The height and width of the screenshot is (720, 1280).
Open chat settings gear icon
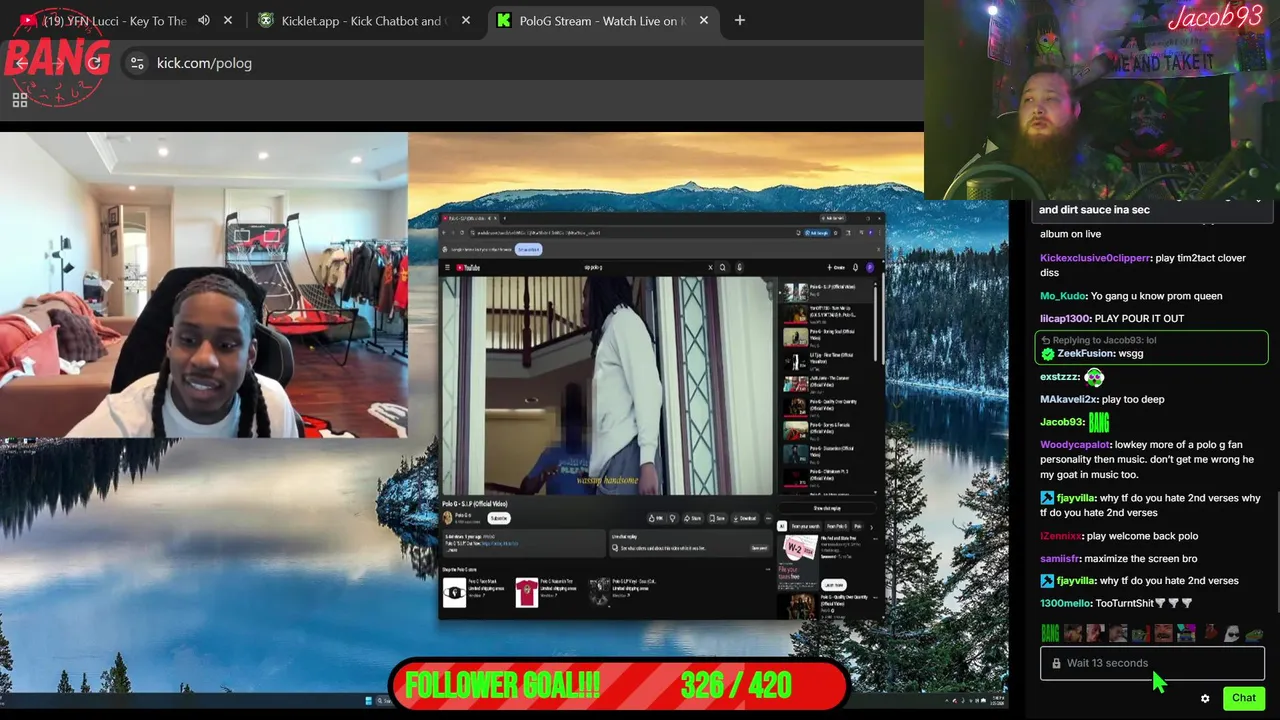pyautogui.click(x=1205, y=698)
